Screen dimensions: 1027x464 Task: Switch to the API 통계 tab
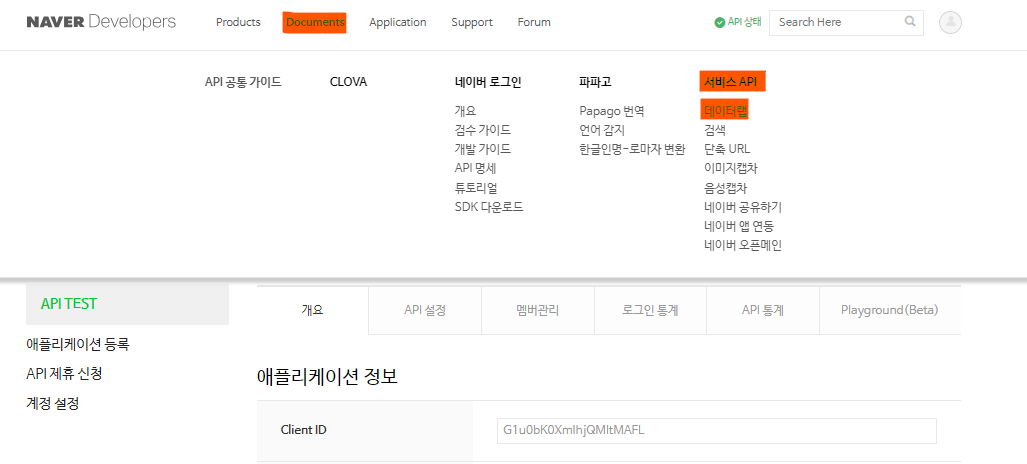[763, 310]
